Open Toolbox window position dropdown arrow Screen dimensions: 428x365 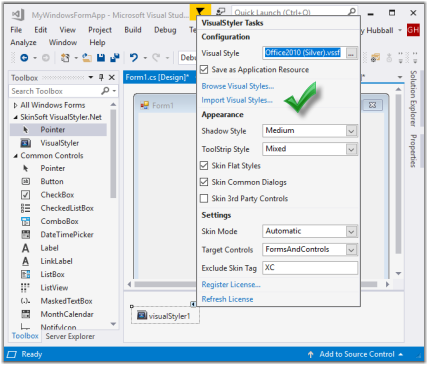[x=91, y=77]
